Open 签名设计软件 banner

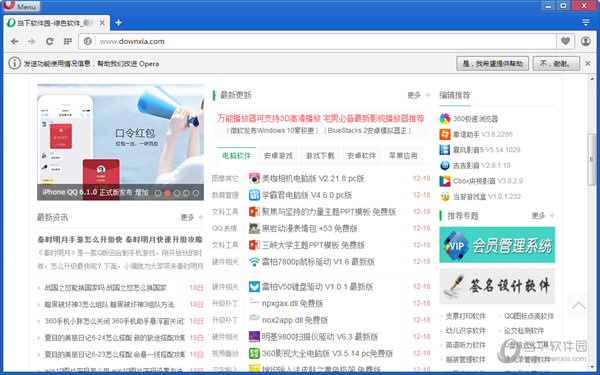[497, 286]
